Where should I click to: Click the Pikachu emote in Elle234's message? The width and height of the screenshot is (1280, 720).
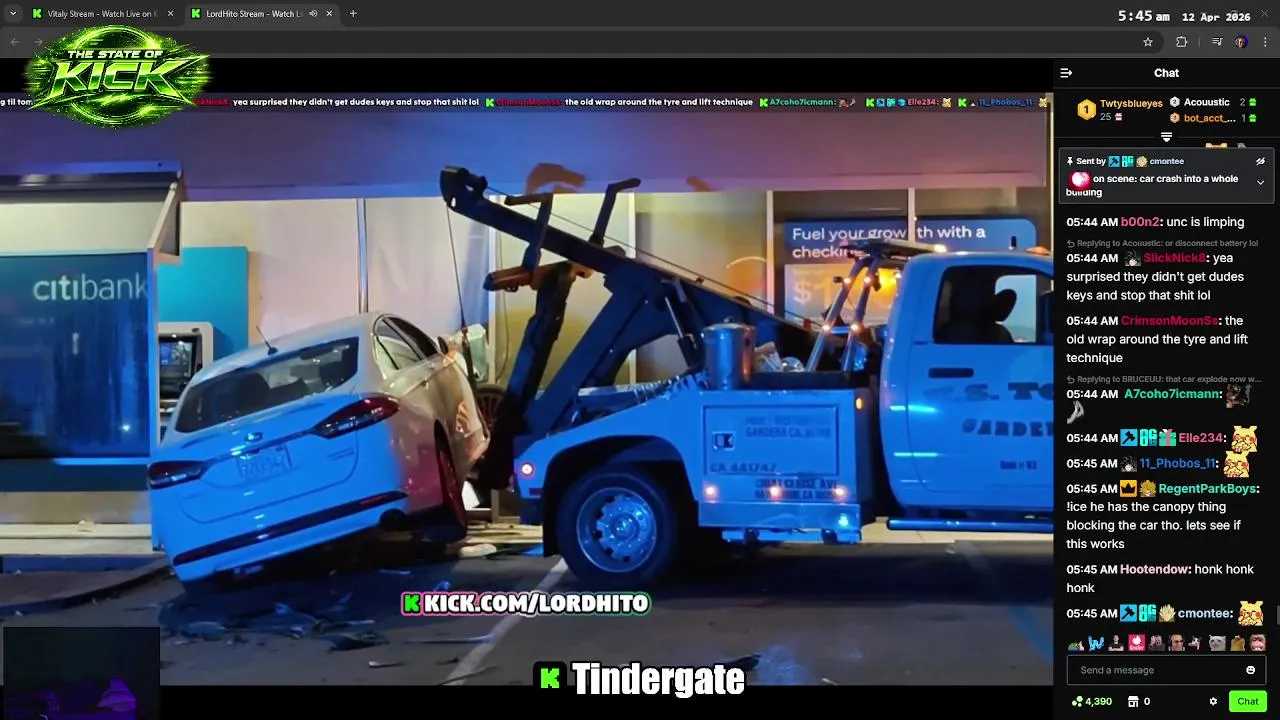(1244, 437)
